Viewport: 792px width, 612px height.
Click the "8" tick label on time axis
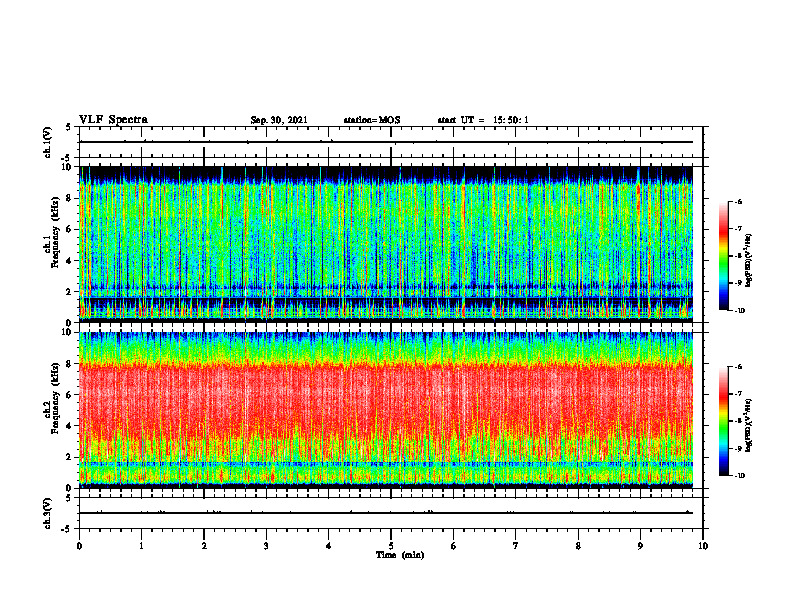pos(578,546)
